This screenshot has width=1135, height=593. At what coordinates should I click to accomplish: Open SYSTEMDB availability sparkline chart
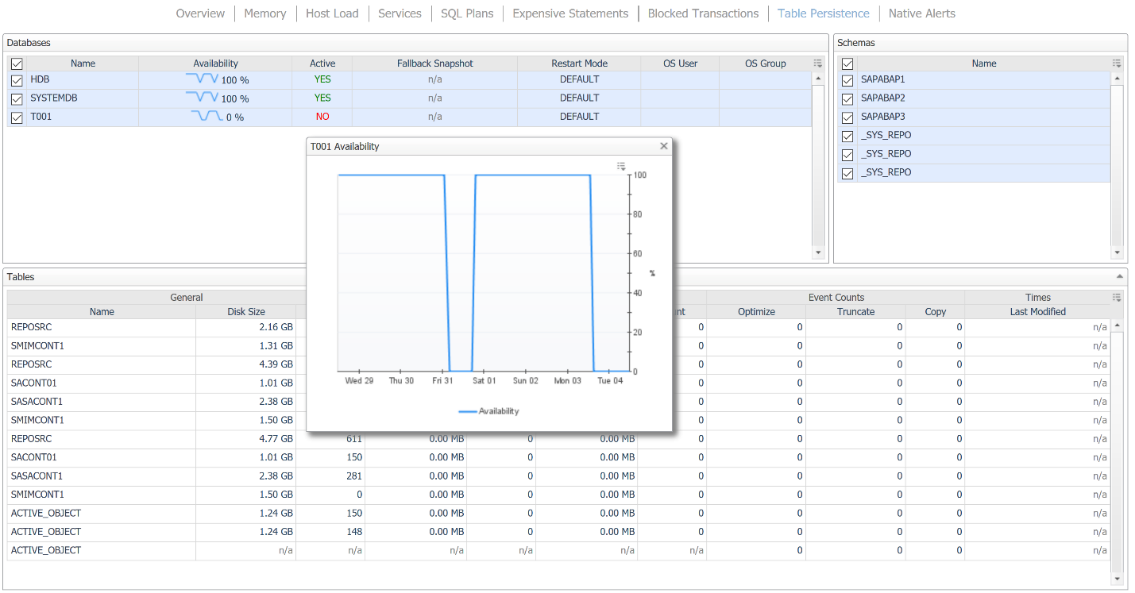[x=202, y=97]
